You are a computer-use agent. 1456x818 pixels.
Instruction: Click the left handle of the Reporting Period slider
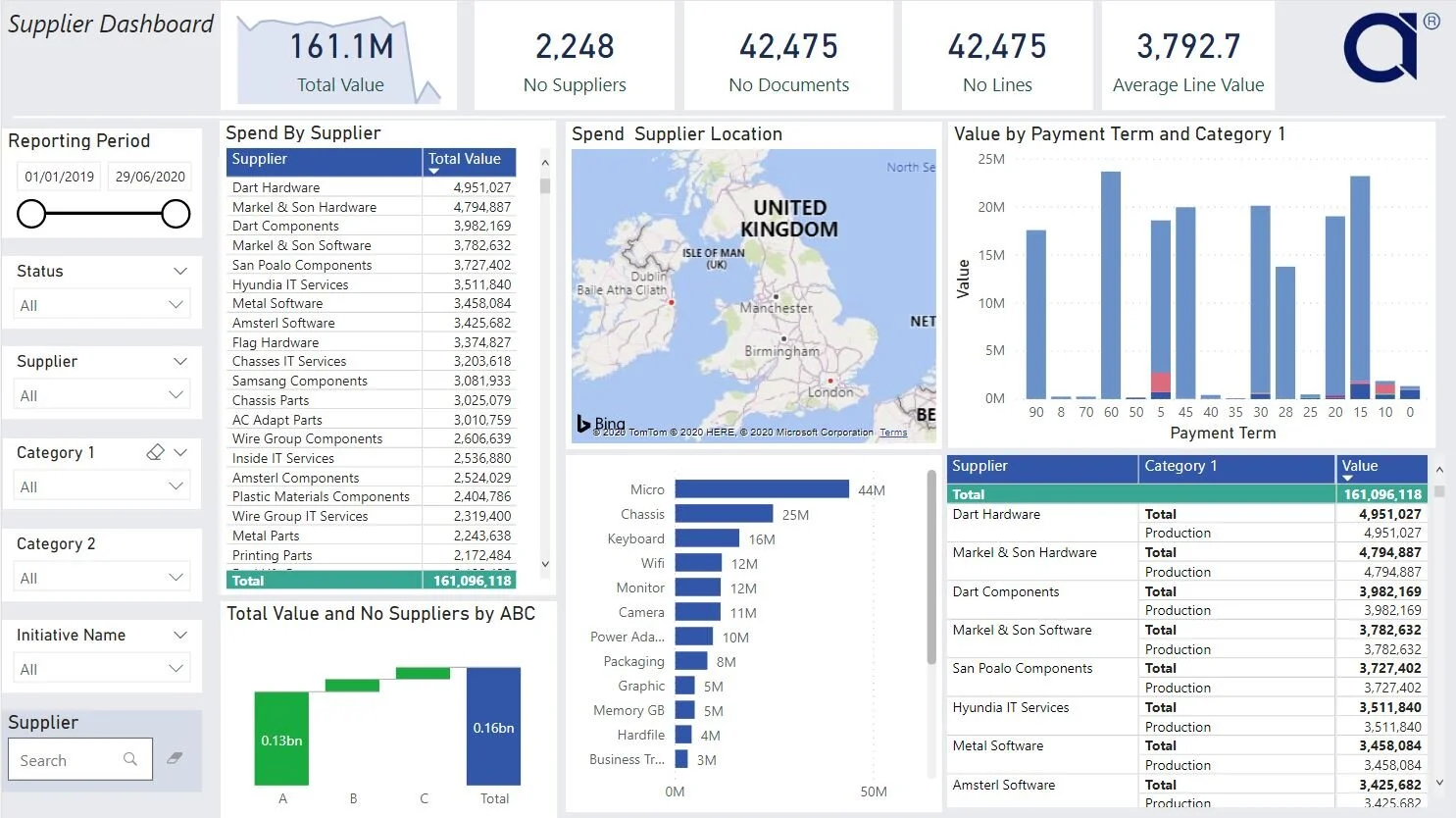pos(30,214)
